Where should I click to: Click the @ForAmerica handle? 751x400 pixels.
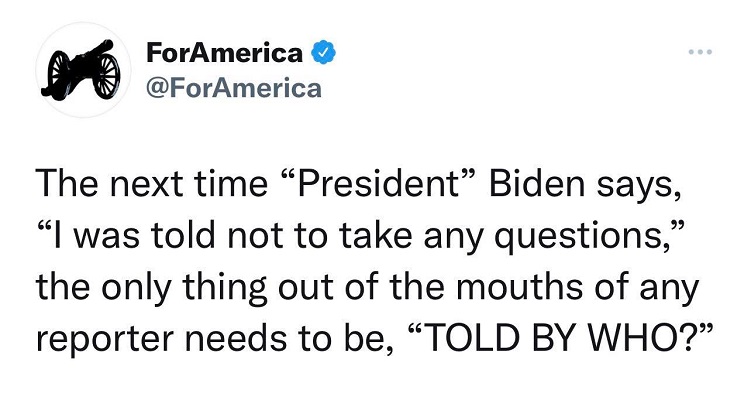[x=234, y=88]
